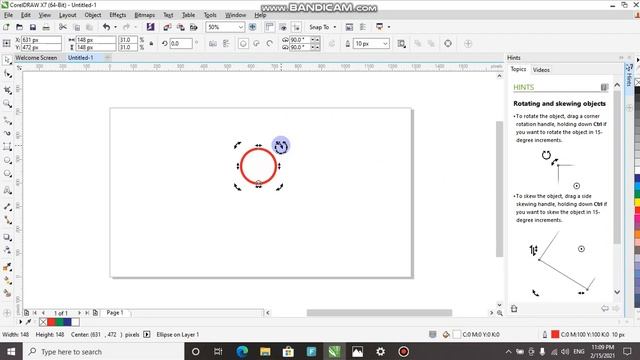Toggle Show Guidelines button
Image resolution: width=640 pixels, height=360 pixels.
(296, 27)
